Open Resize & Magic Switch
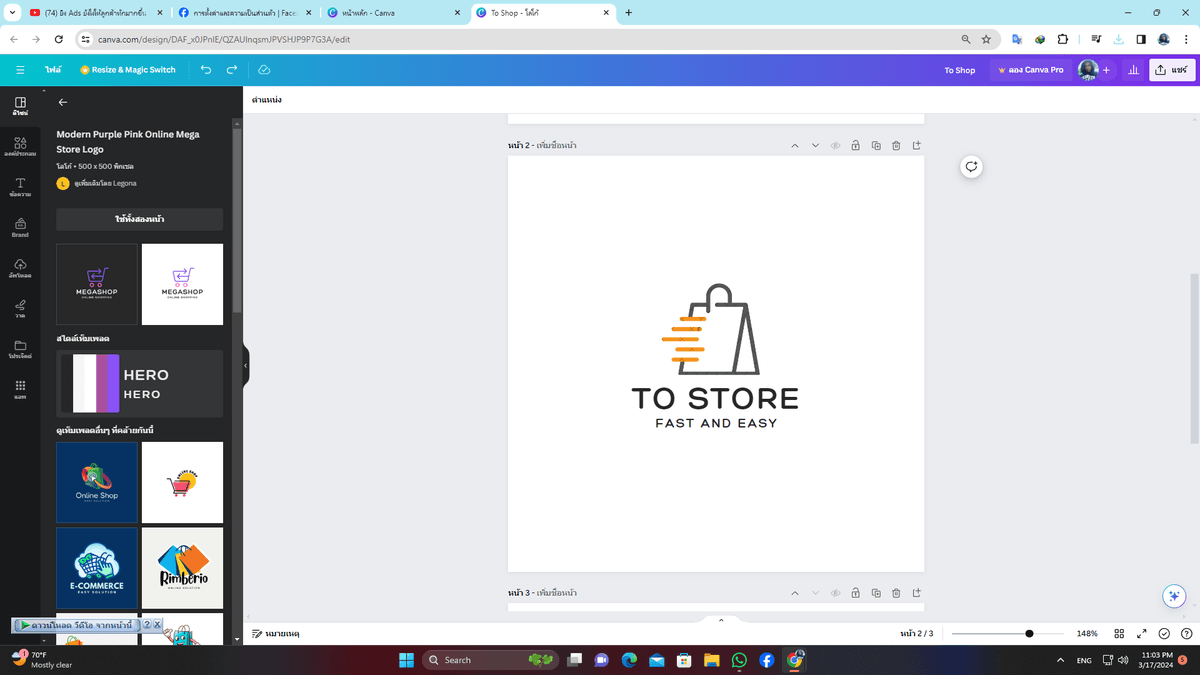 click(128, 70)
